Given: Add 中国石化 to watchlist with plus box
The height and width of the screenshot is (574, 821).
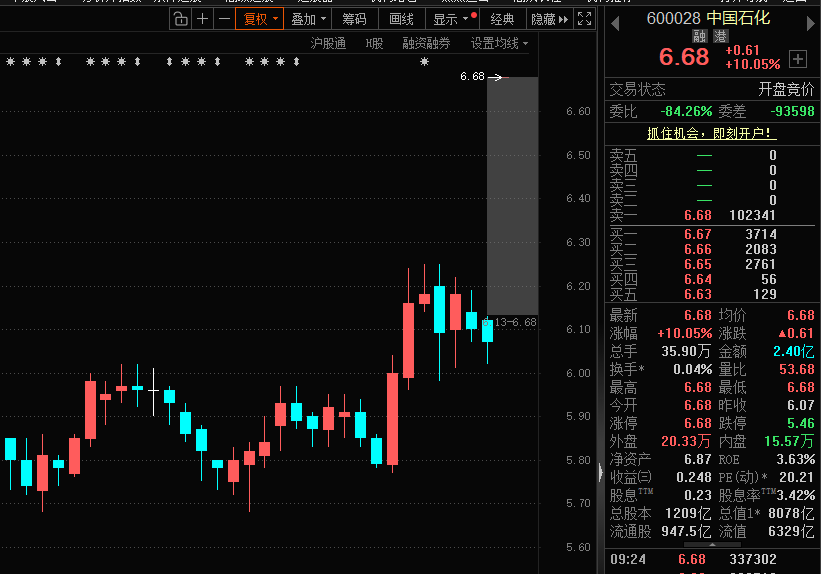Looking at the screenshot, I should (798, 58).
